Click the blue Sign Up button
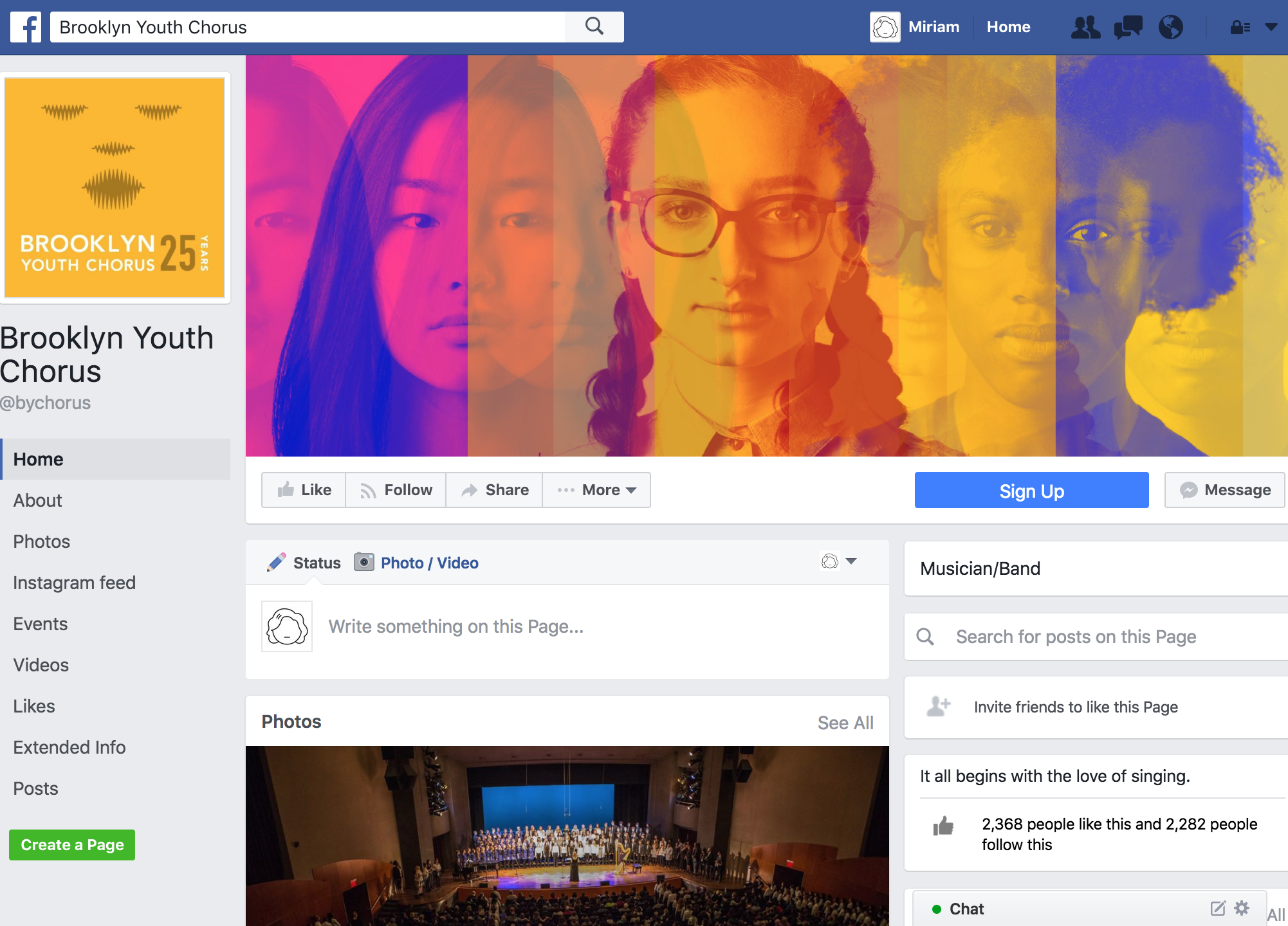 (x=1031, y=491)
